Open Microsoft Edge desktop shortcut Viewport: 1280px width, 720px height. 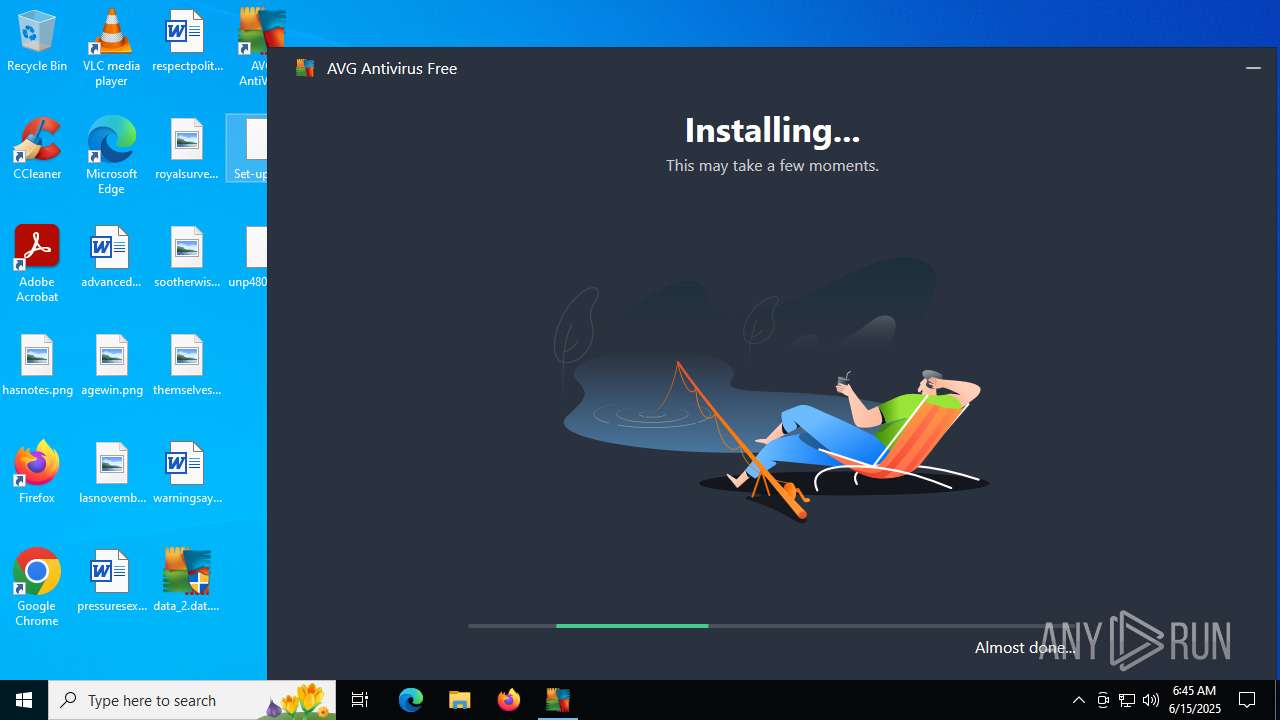coord(111,156)
